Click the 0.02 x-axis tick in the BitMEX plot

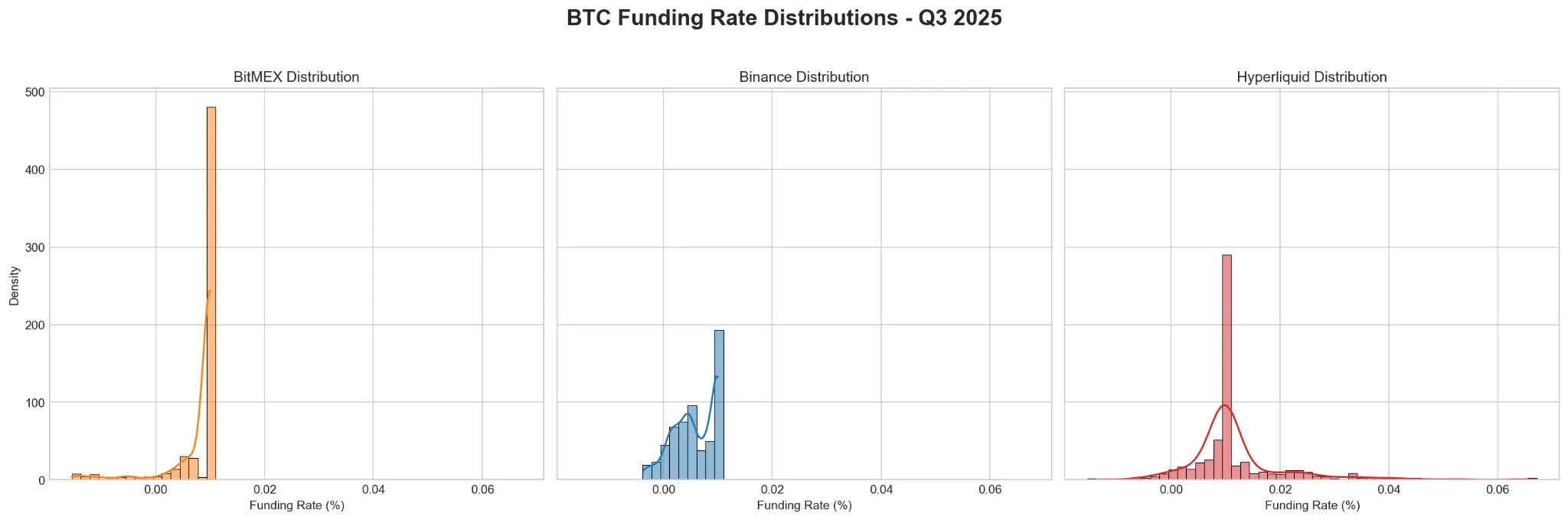[x=265, y=490]
